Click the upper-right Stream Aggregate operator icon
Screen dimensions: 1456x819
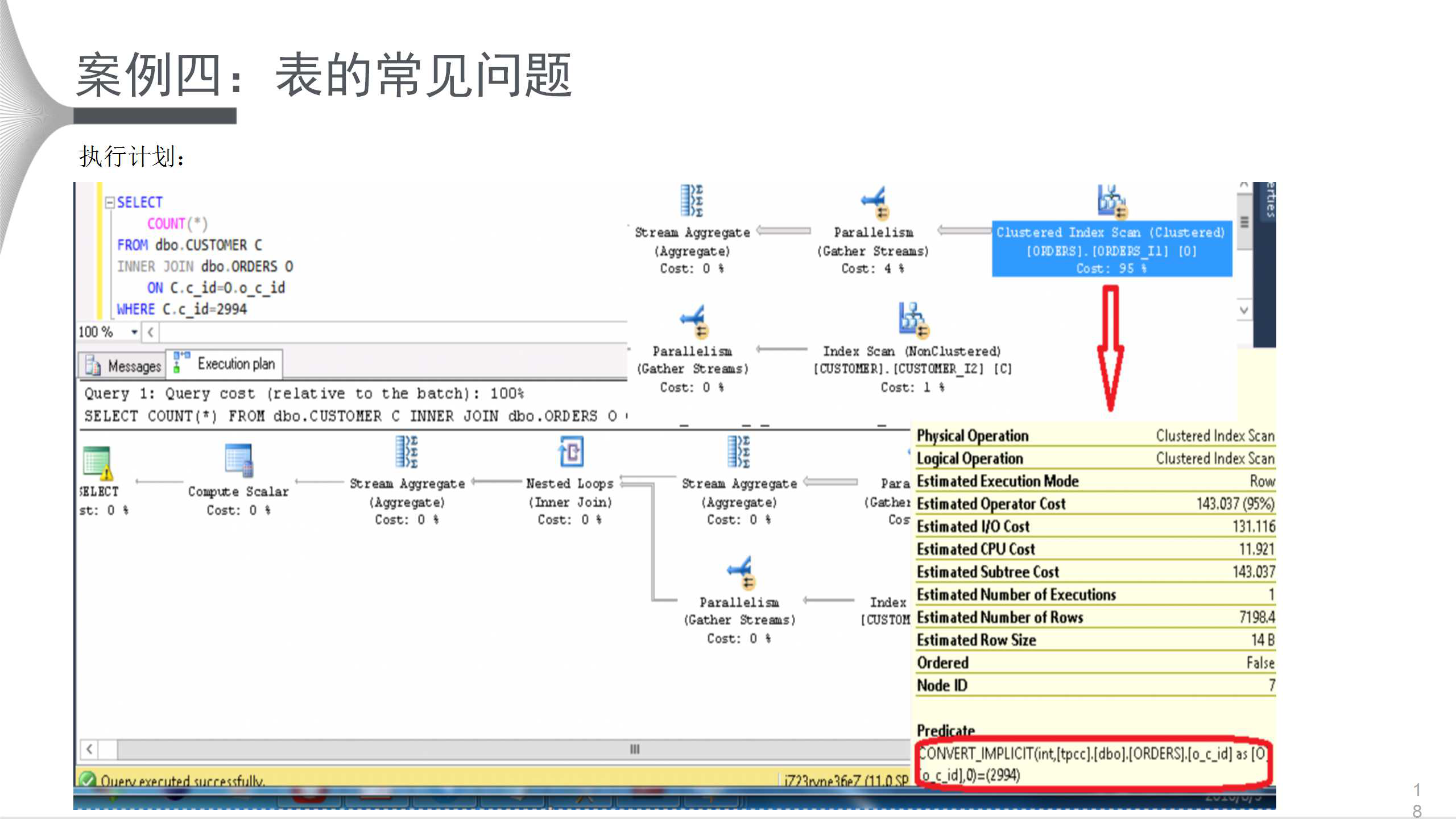(x=692, y=201)
